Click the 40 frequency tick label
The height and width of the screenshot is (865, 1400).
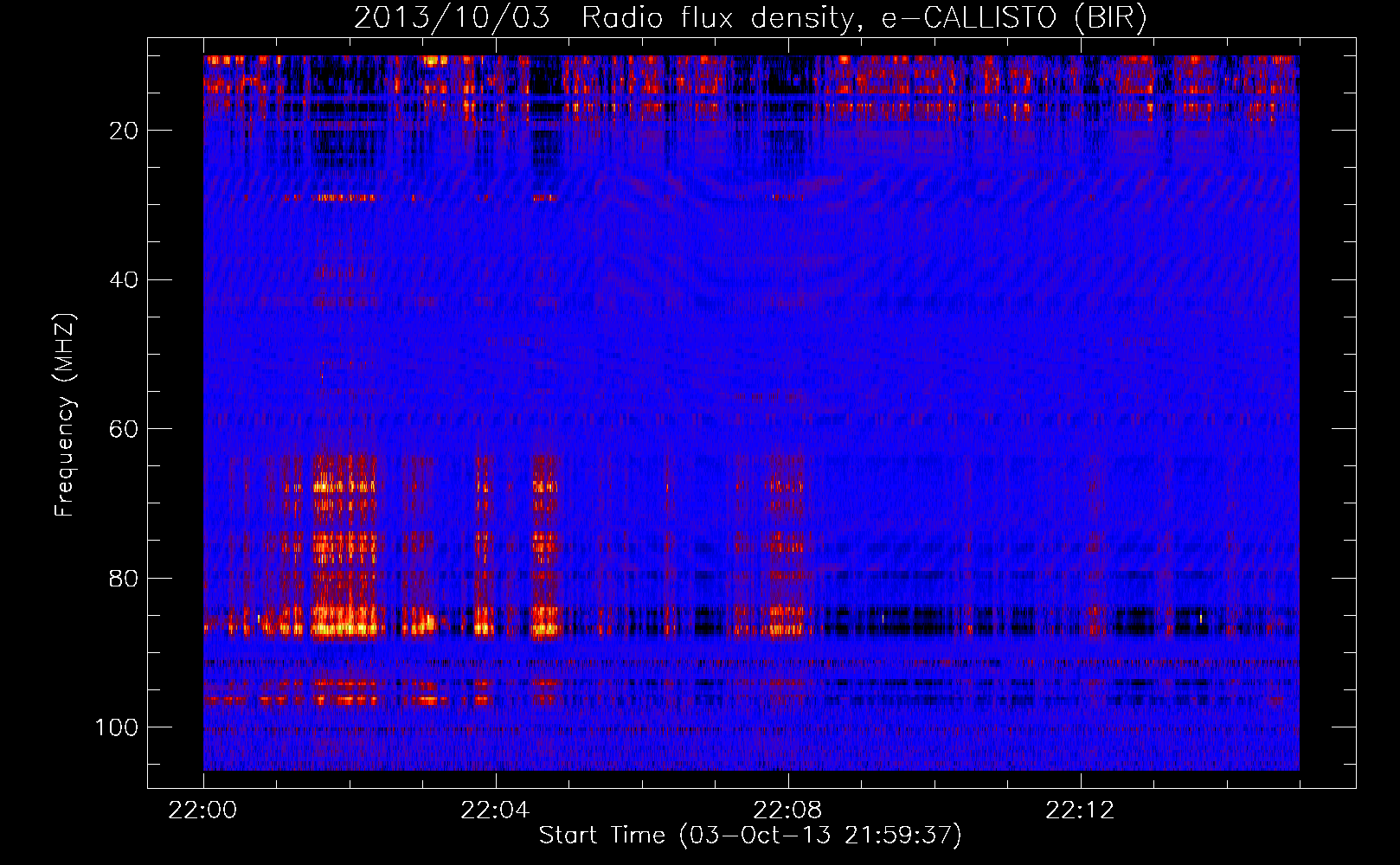click(x=124, y=280)
